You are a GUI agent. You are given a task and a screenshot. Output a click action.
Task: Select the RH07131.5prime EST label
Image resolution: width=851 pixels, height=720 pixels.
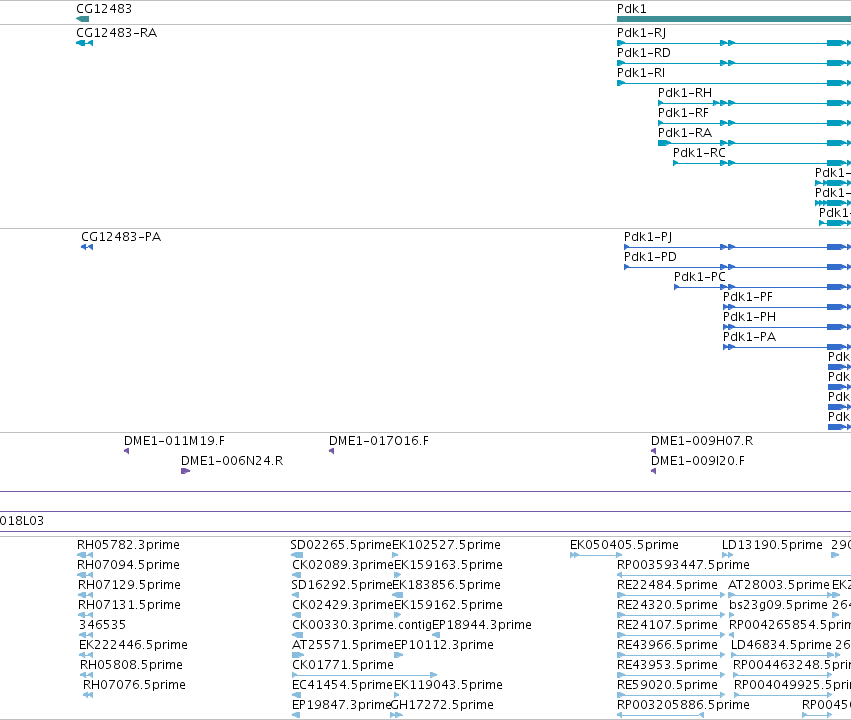coord(129,605)
